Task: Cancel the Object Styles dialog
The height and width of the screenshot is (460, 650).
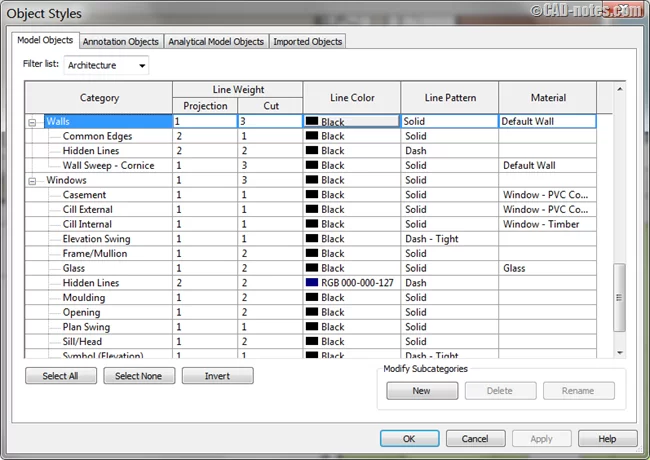Action: (x=475, y=439)
